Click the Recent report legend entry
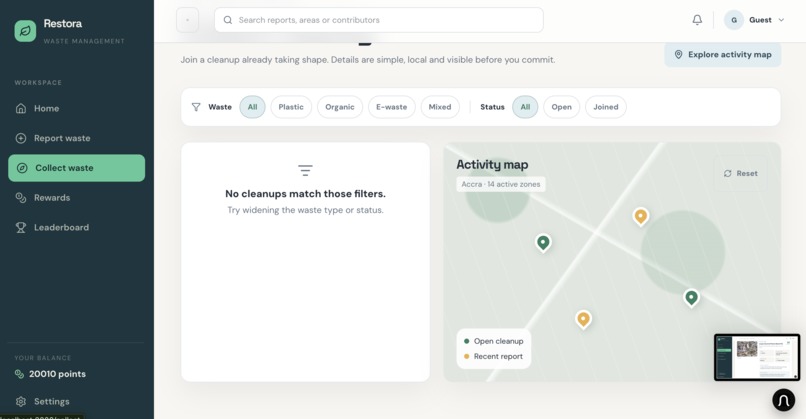The image size is (806, 419). pyautogui.click(x=493, y=356)
